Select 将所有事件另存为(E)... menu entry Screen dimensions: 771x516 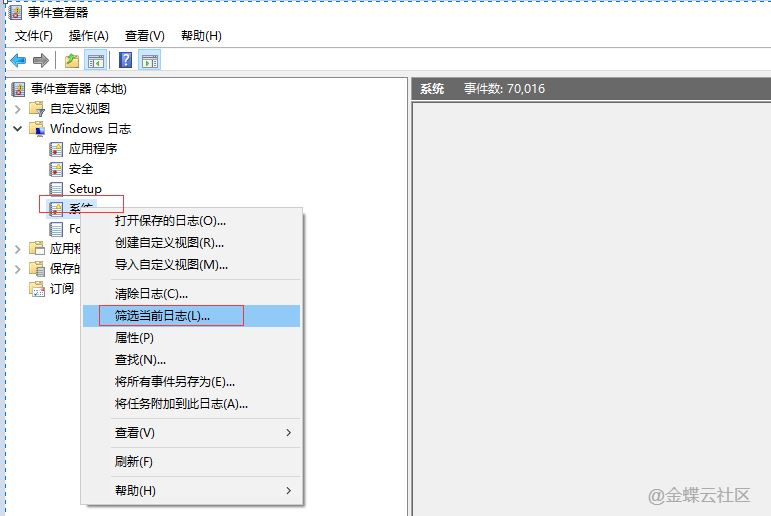pyautogui.click(x=174, y=382)
